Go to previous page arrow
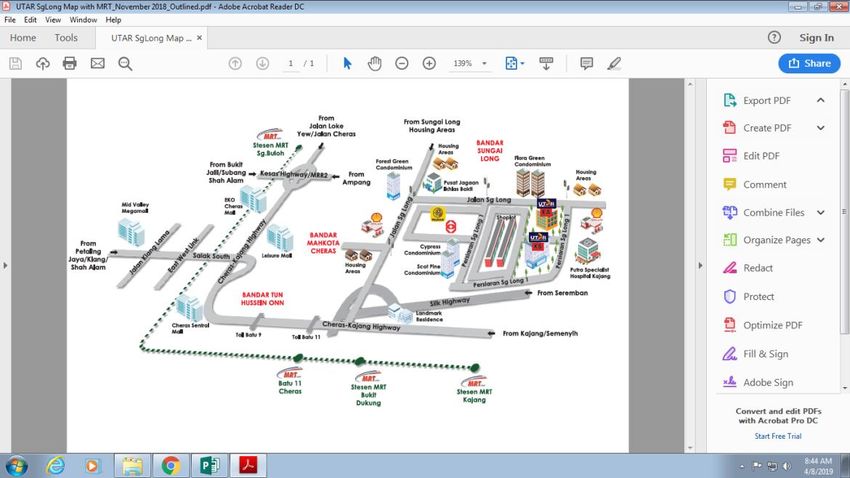850x478 pixels. click(x=235, y=63)
